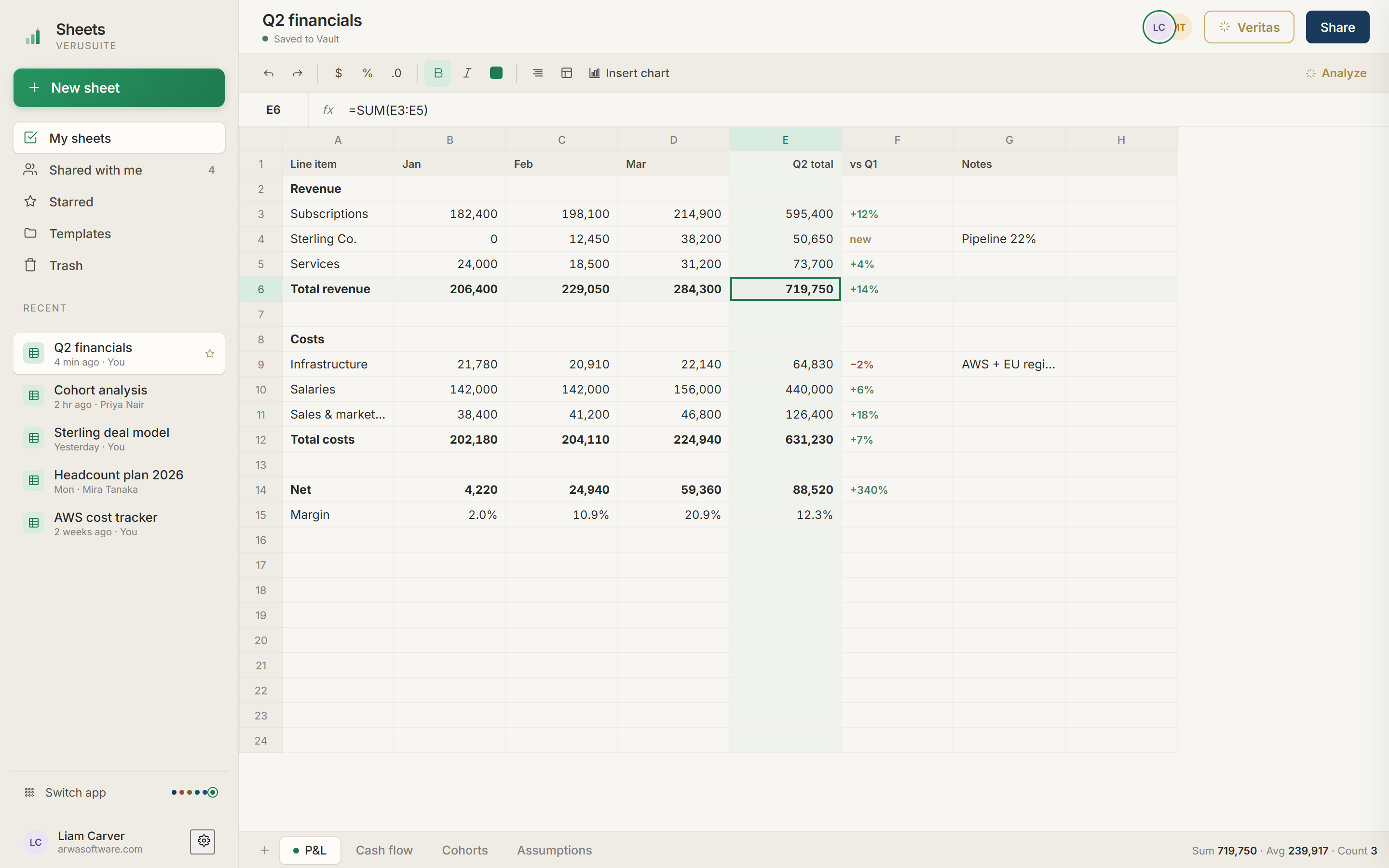Click the 'Q2 total' header cell

click(785, 163)
